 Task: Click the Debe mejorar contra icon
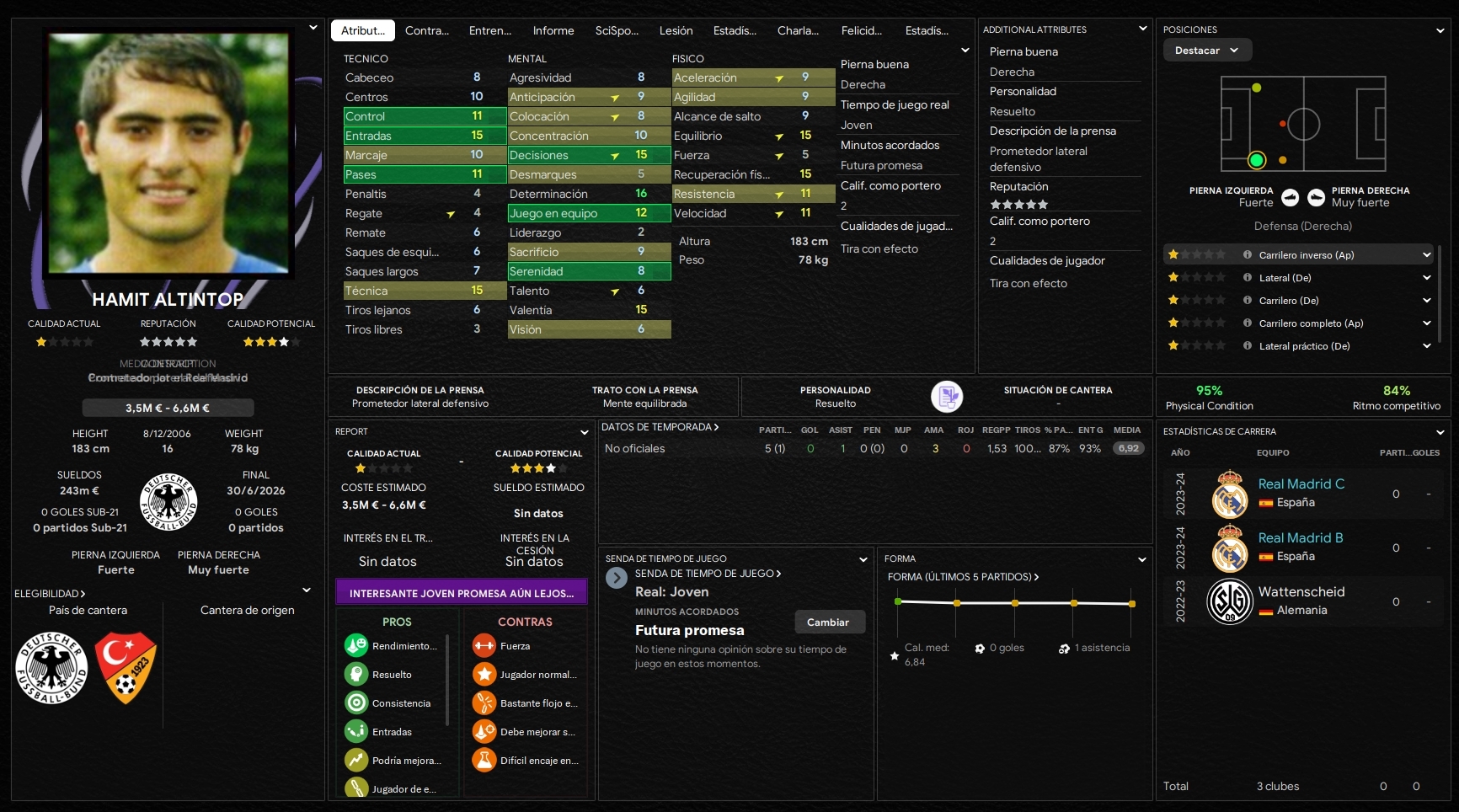(x=484, y=732)
